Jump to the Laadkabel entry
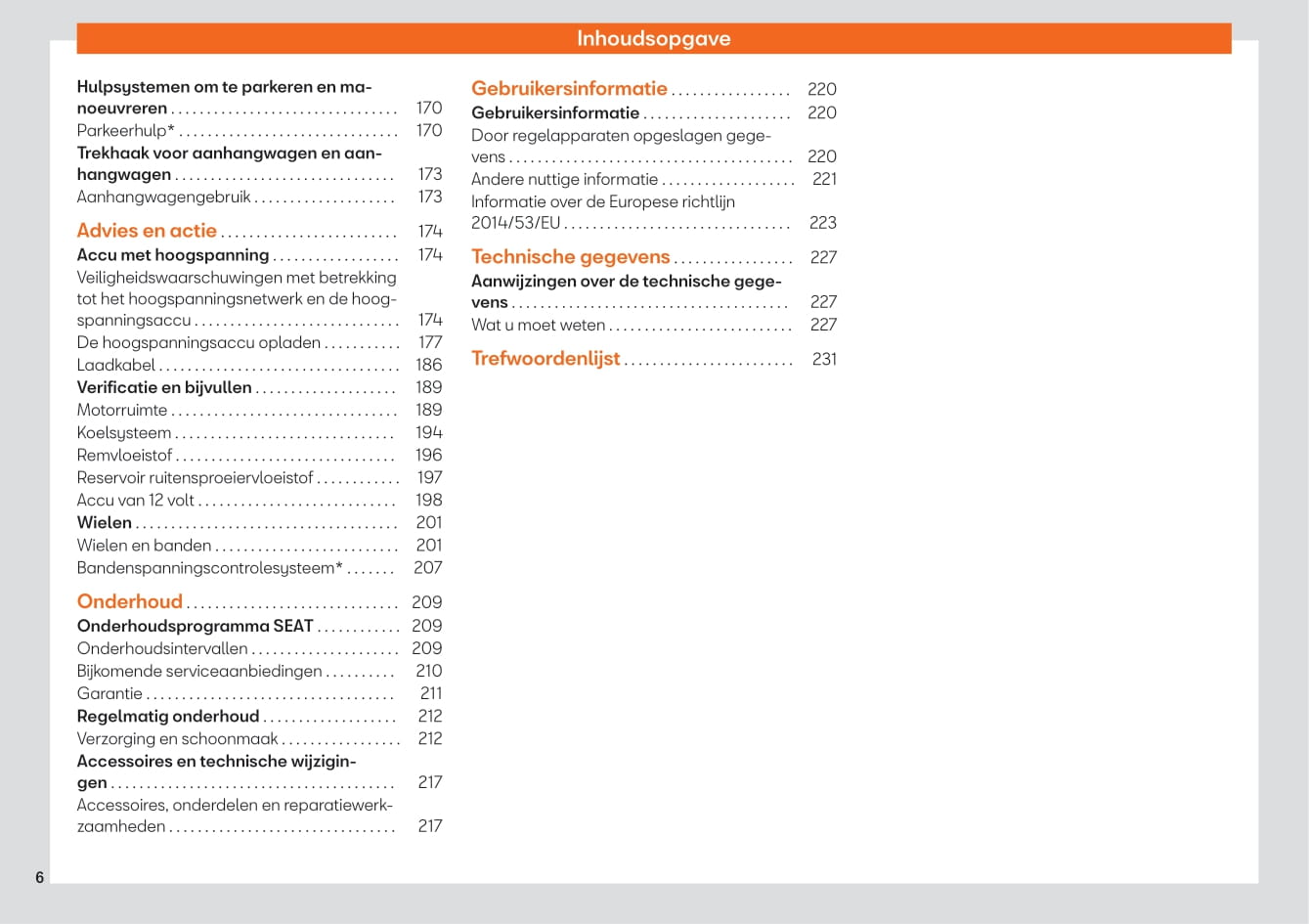This screenshot has width=1309, height=924. click(x=116, y=366)
